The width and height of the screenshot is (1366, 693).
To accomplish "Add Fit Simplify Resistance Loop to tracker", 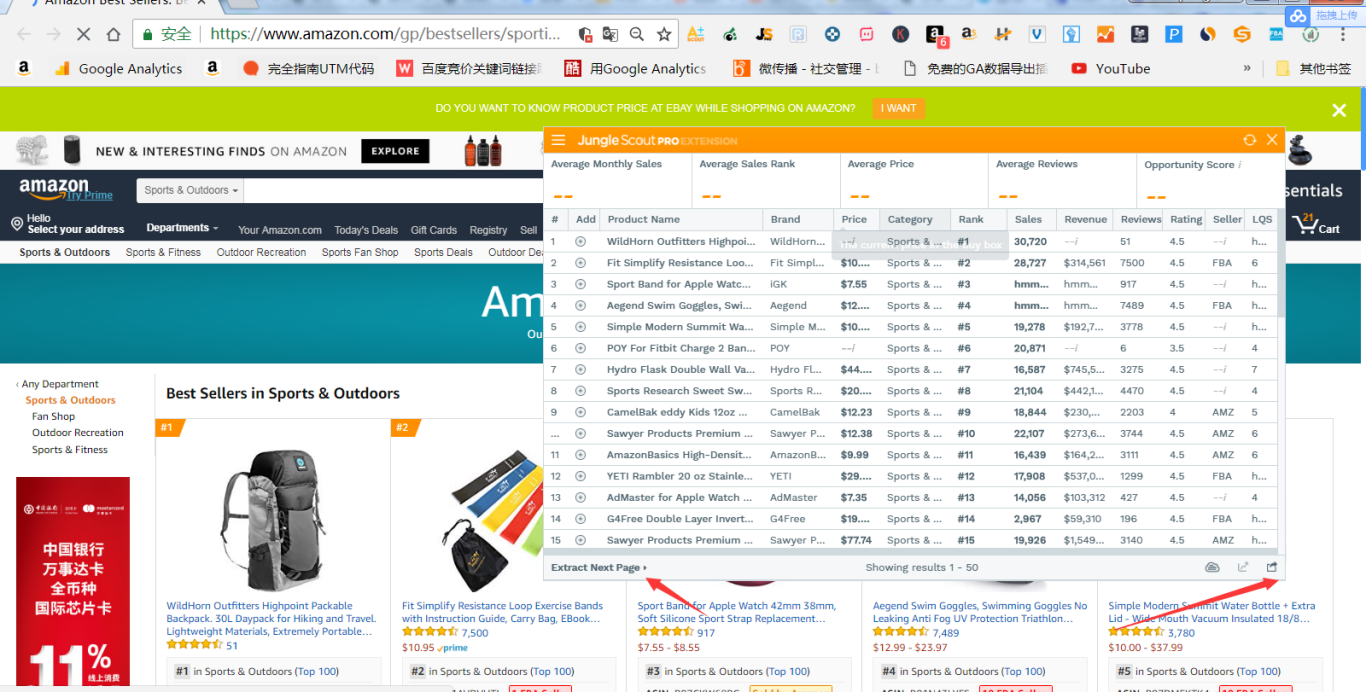I will click(x=581, y=263).
